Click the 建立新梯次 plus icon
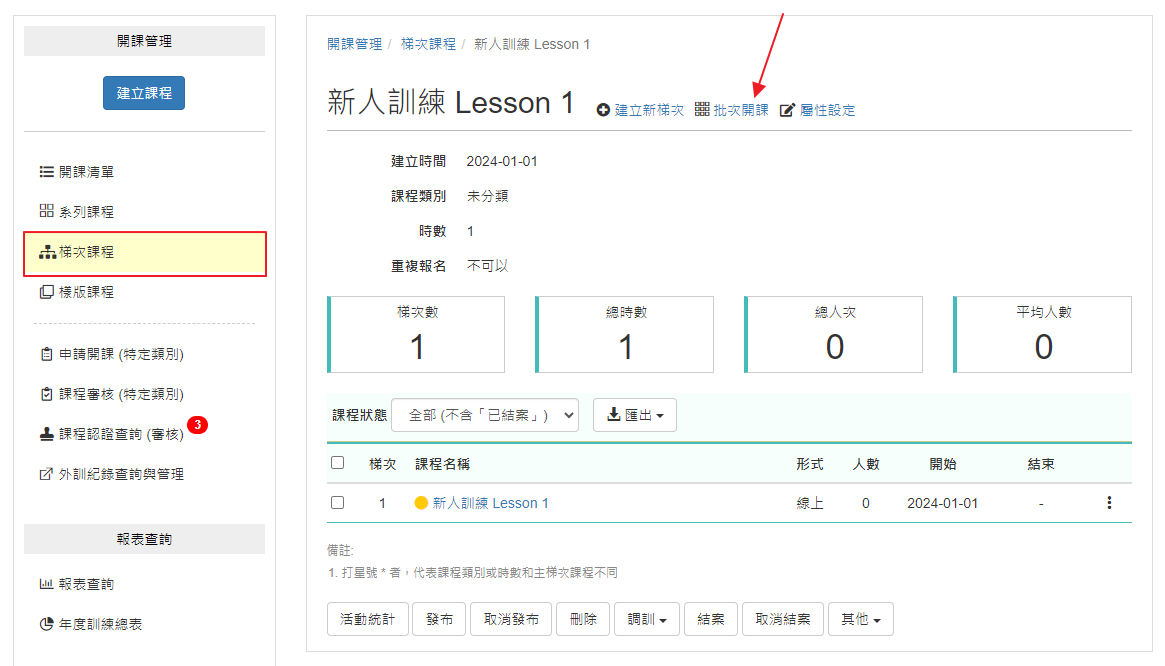 [603, 110]
